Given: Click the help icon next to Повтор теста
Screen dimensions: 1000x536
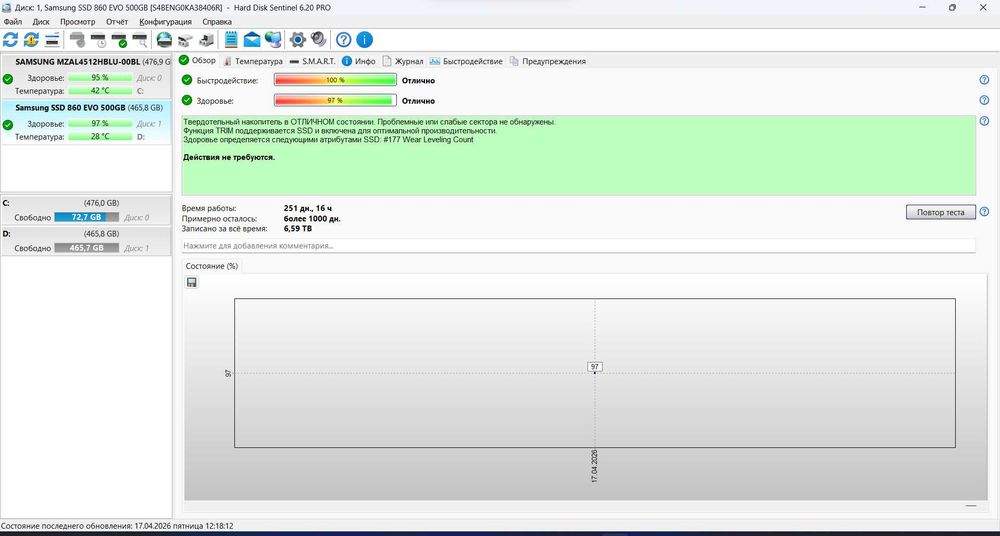Looking at the screenshot, I should (984, 212).
